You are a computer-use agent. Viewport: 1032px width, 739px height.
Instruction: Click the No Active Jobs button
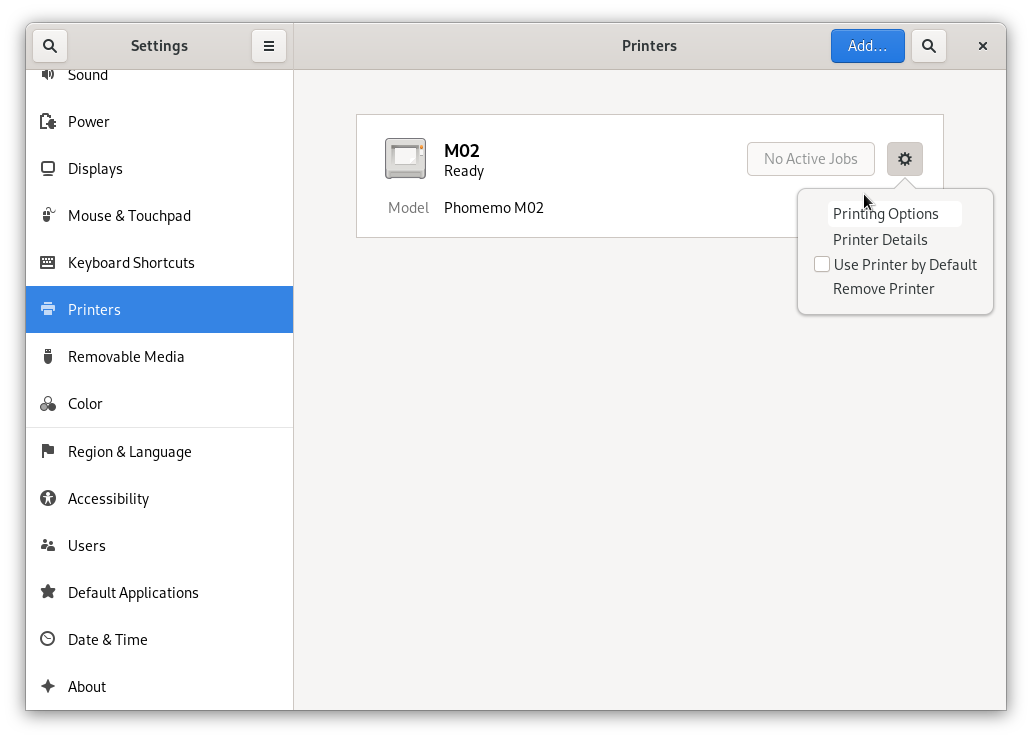[x=811, y=159]
